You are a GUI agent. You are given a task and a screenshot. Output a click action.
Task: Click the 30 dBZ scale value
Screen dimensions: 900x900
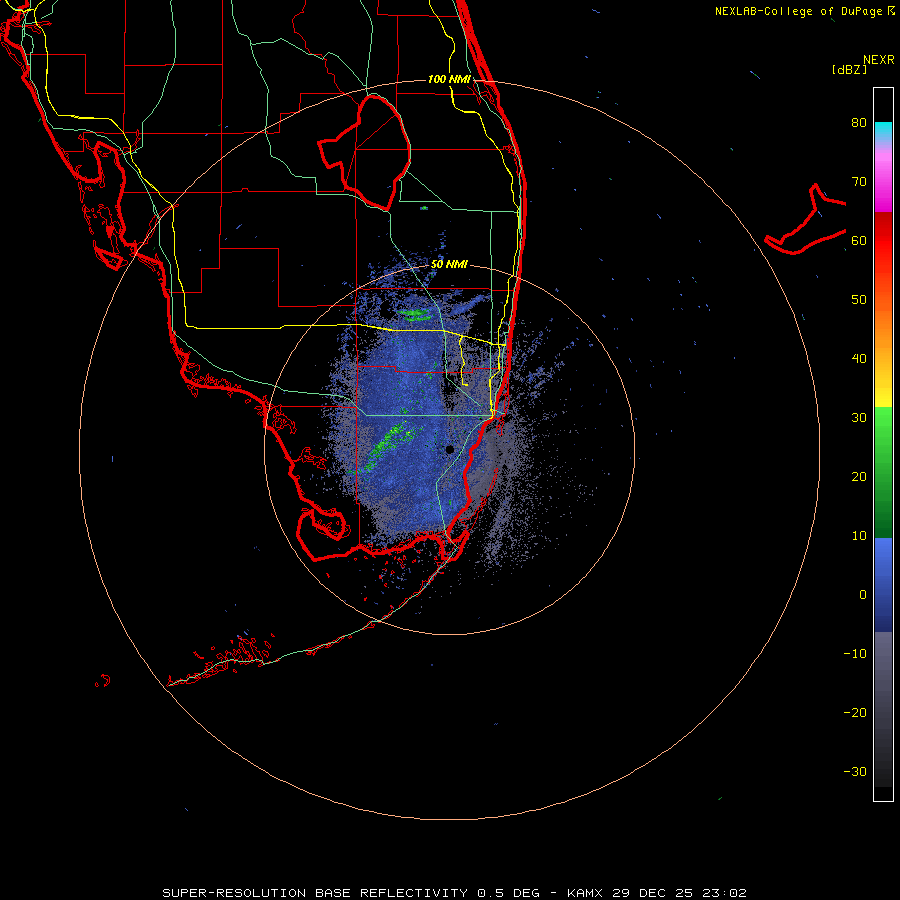point(859,417)
